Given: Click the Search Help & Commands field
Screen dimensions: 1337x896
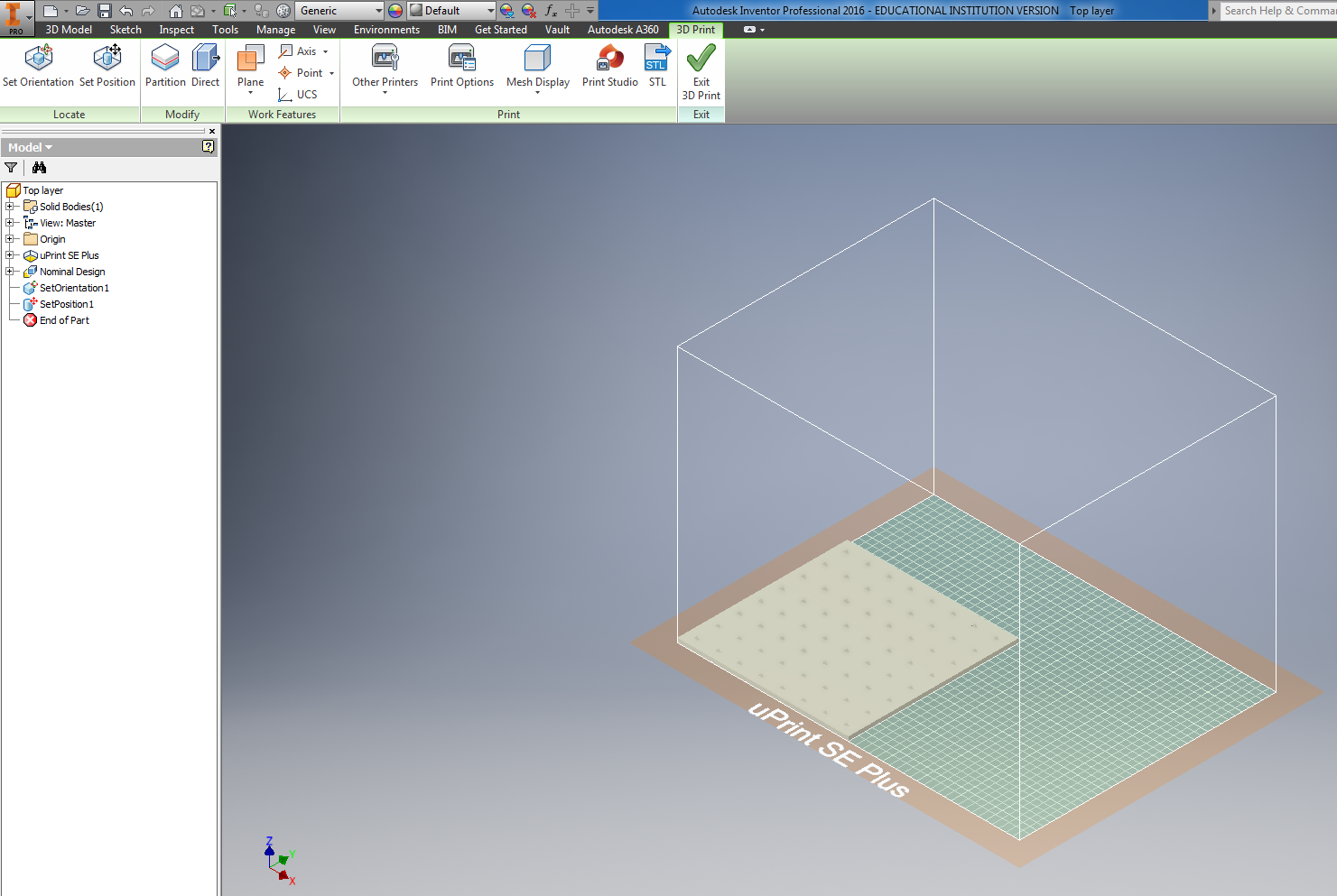Looking at the screenshot, I should [x=1278, y=11].
